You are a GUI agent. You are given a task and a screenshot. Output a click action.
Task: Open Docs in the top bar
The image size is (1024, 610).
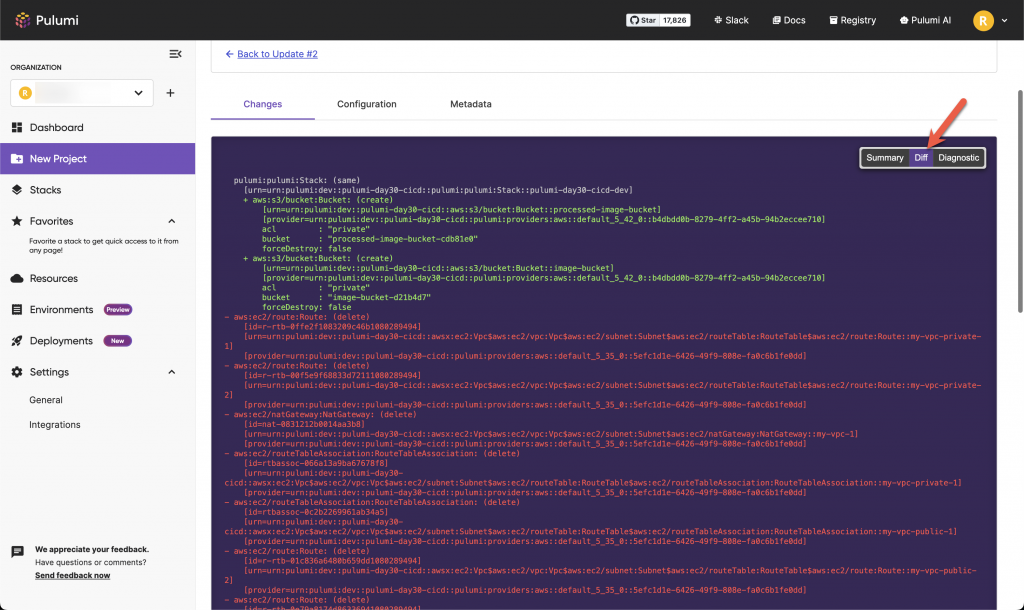click(x=788, y=20)
